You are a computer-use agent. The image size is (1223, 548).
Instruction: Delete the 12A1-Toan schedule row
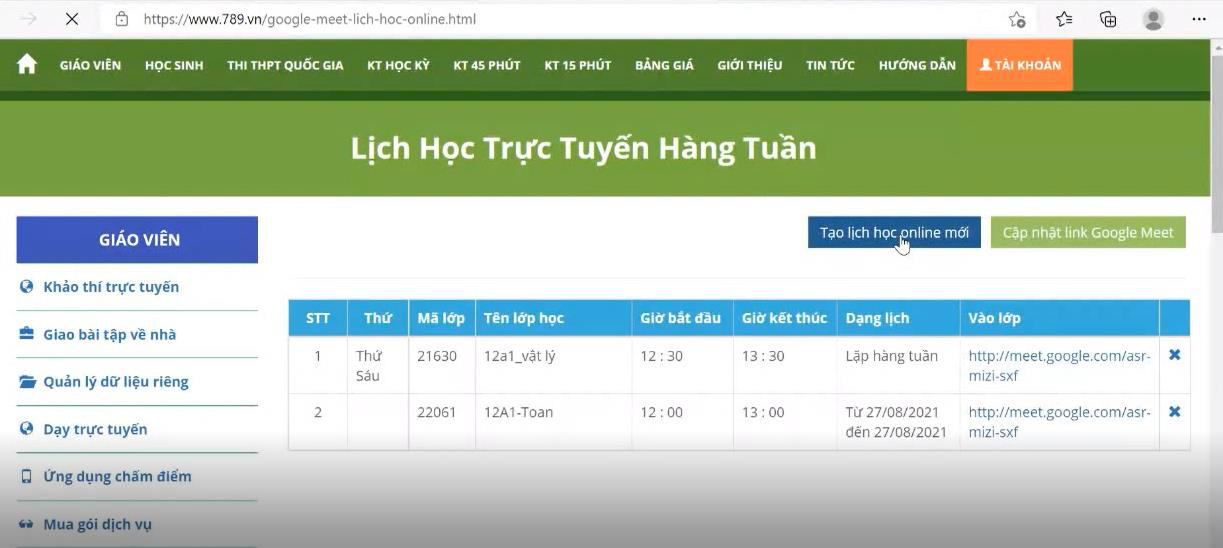(1174, 411)
